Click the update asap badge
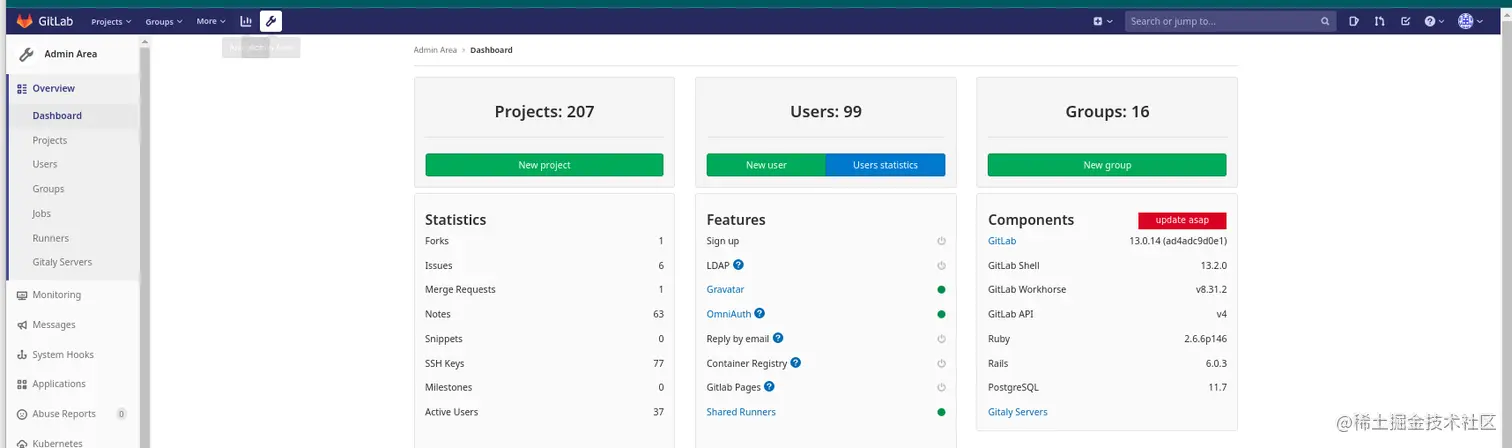 pyautogui.click(x=1182, y=221)
